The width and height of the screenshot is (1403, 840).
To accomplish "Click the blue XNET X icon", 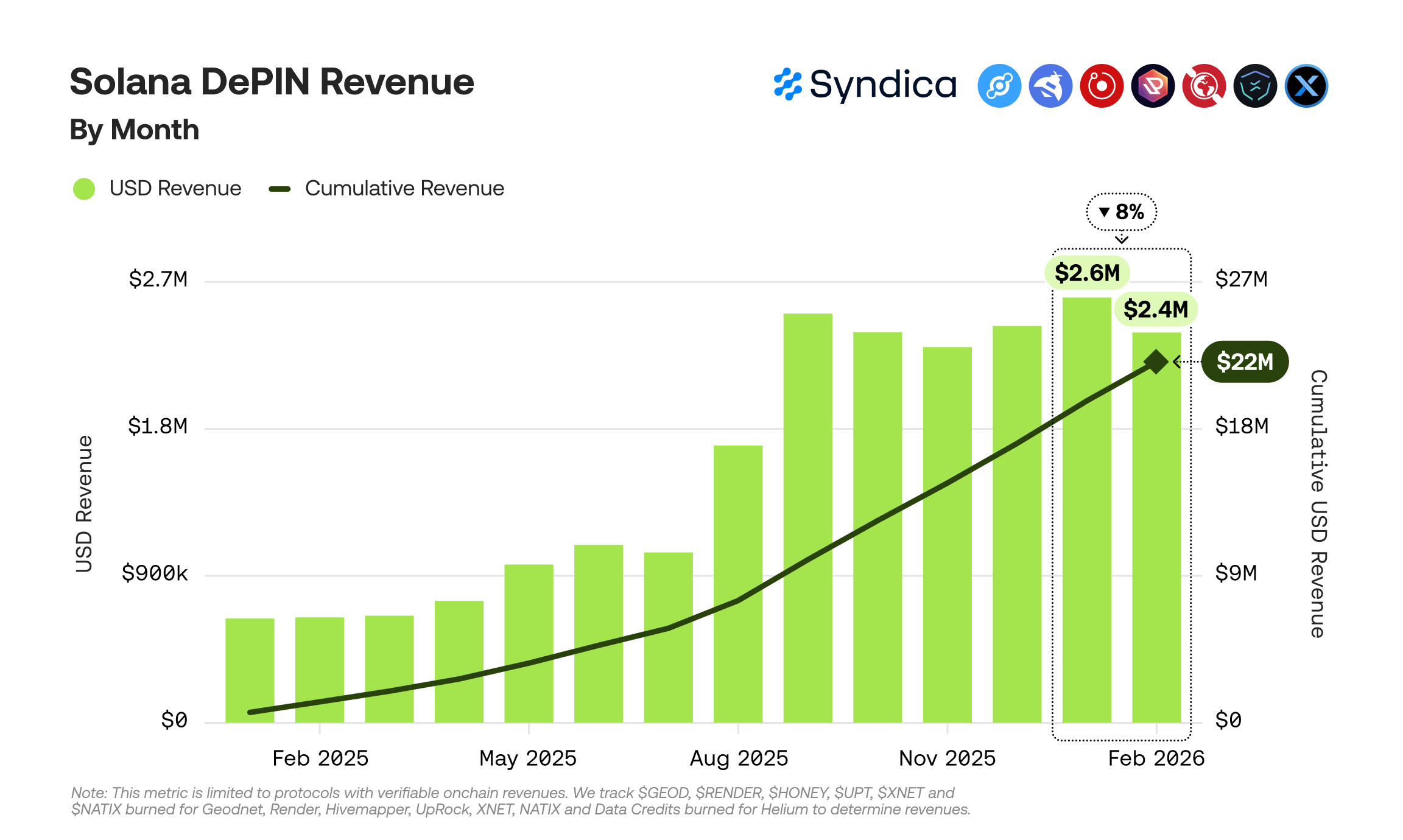I will (1306, 86).
